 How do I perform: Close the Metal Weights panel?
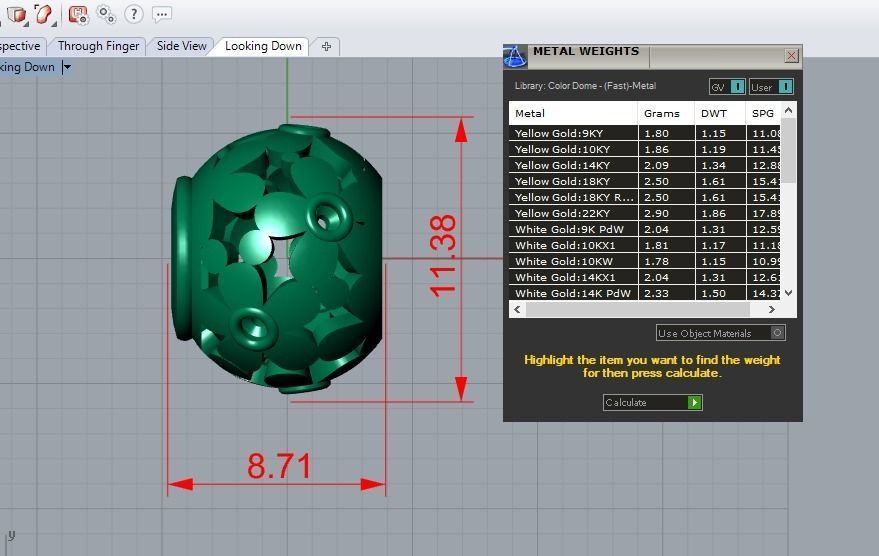coord(791,55)
